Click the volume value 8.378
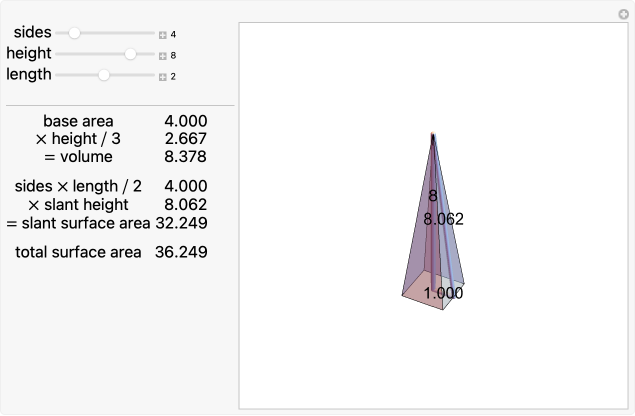Viewport: 635px width, 416px height. [x=185, y=157]
